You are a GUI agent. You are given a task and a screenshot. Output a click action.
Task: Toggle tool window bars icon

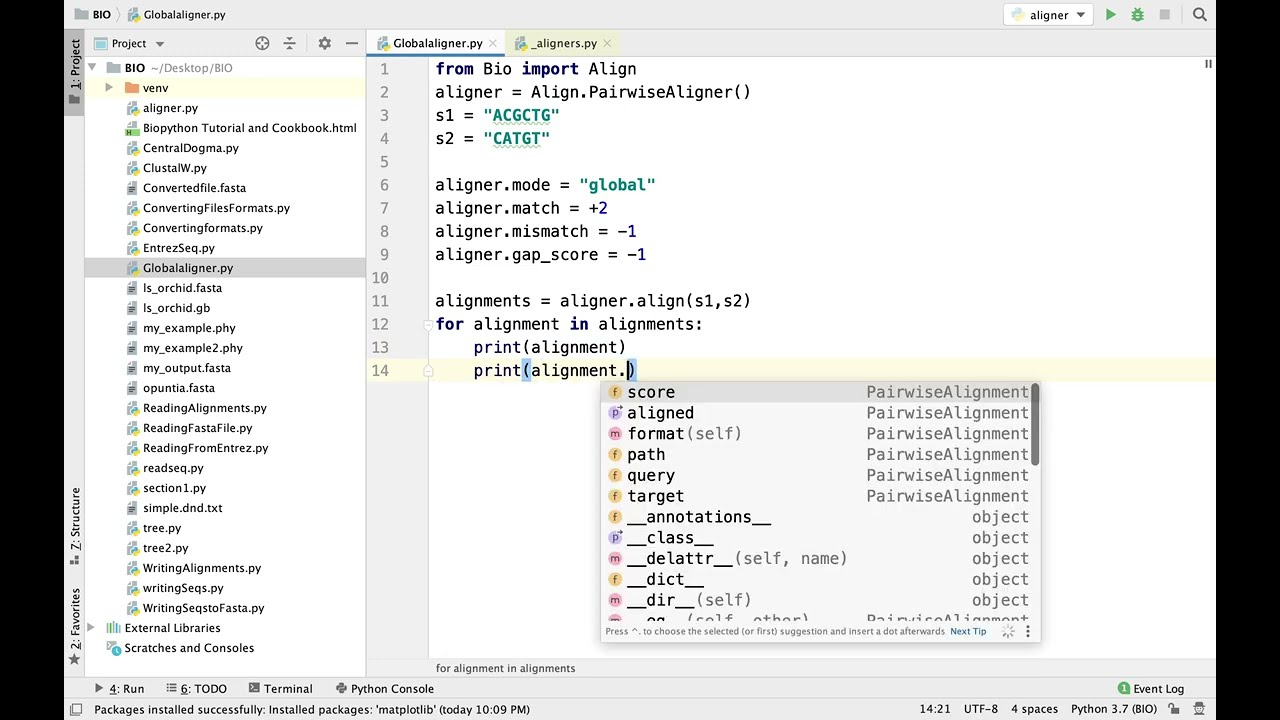point(75,709)
